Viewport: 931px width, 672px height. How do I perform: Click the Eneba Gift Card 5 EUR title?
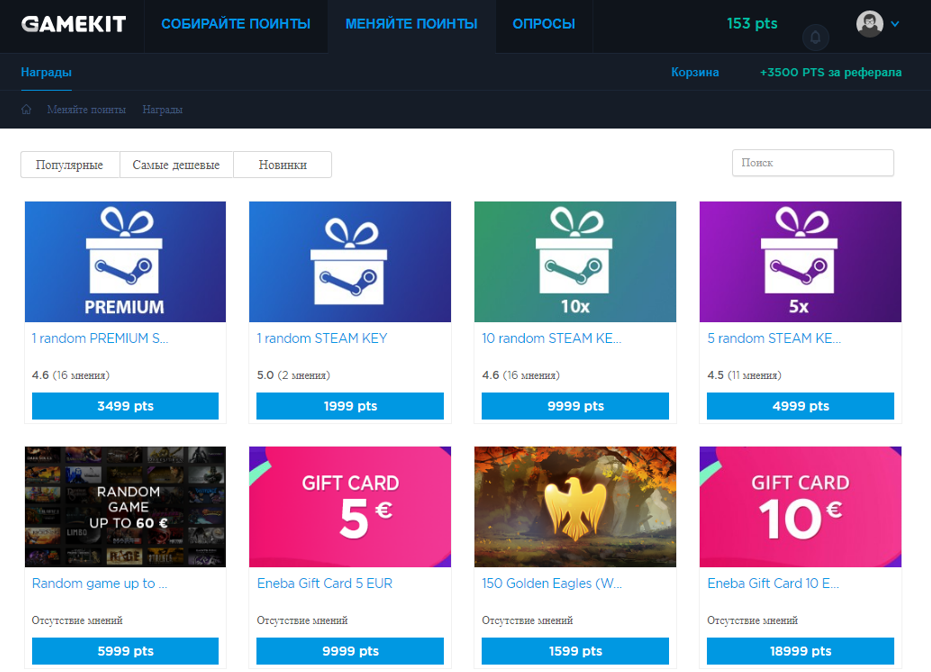pyautogui.click(x=325, y=584)
